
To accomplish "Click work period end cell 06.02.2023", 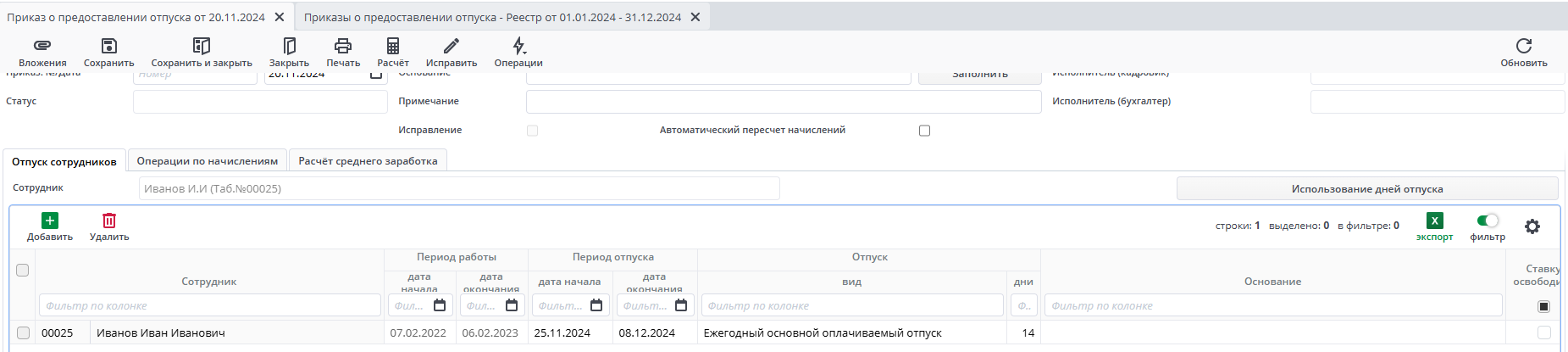I will (x=492, y=332).
